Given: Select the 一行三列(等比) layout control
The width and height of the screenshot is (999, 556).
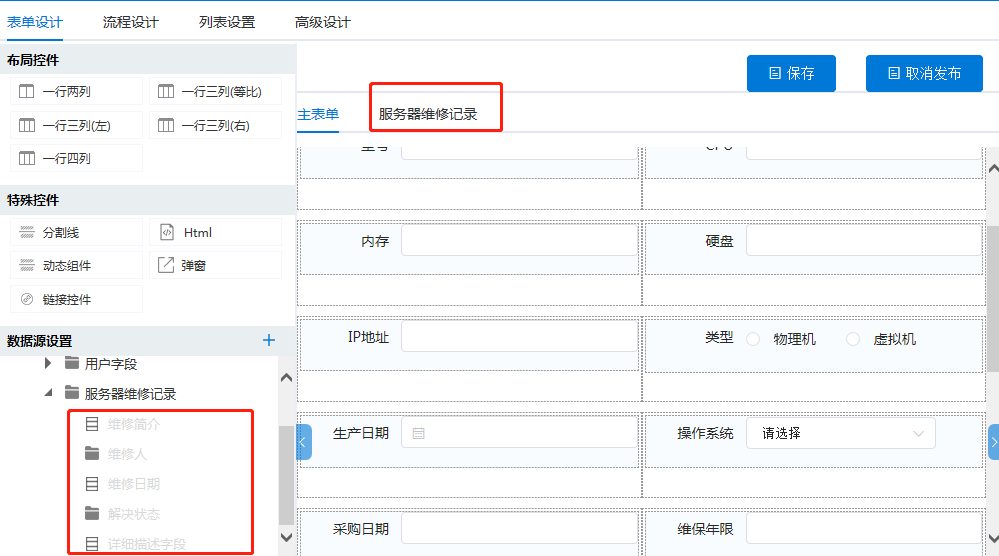Looking at the screenshot, I should click(x=215, y=92).
